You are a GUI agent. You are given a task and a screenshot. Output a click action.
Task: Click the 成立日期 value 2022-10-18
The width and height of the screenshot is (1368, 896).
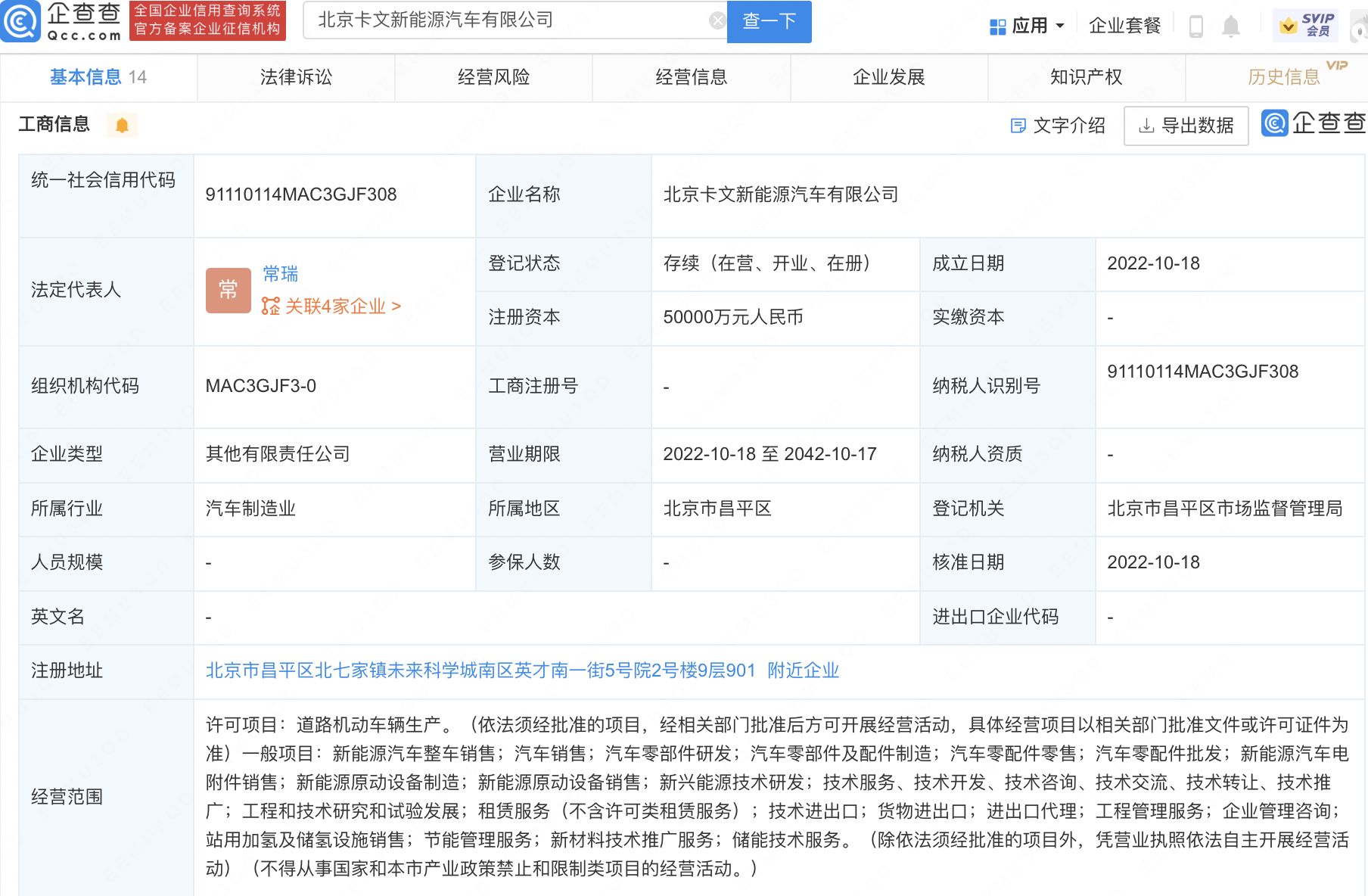click(1154, 263)
